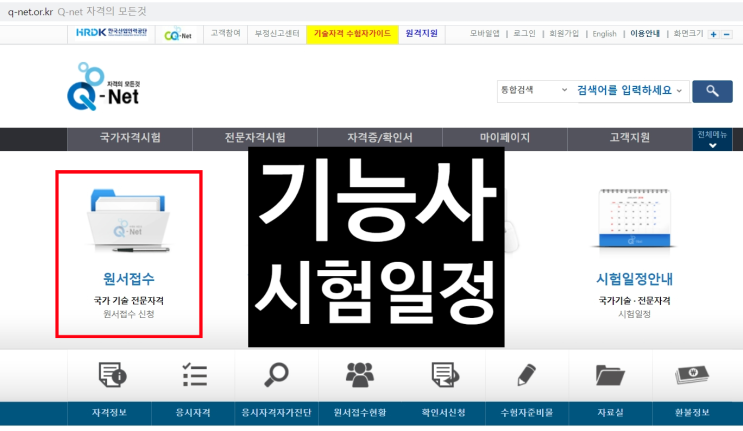
Task: Click the 응시자격자가진단 magnifier icon
Action: (276, 375)
